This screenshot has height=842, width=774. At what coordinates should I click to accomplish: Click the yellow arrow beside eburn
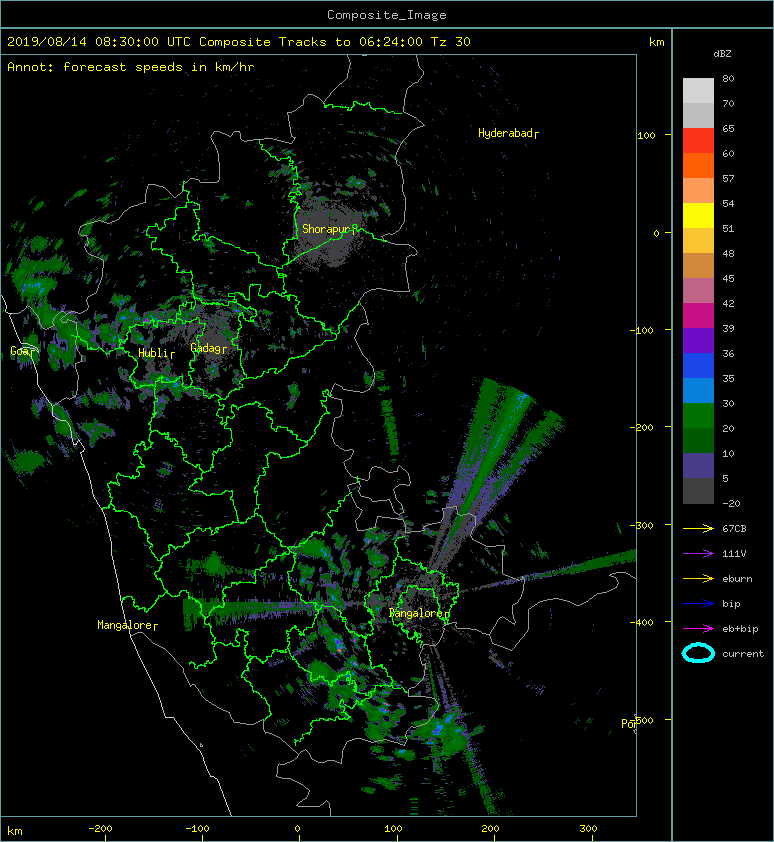click(x=698, y=579)
